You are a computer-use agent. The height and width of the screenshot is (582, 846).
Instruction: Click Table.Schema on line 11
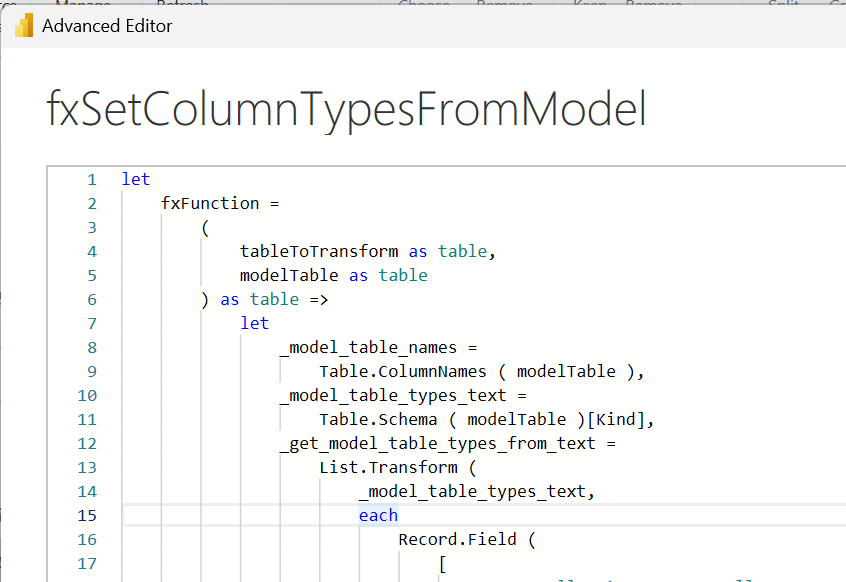point(380,419)
